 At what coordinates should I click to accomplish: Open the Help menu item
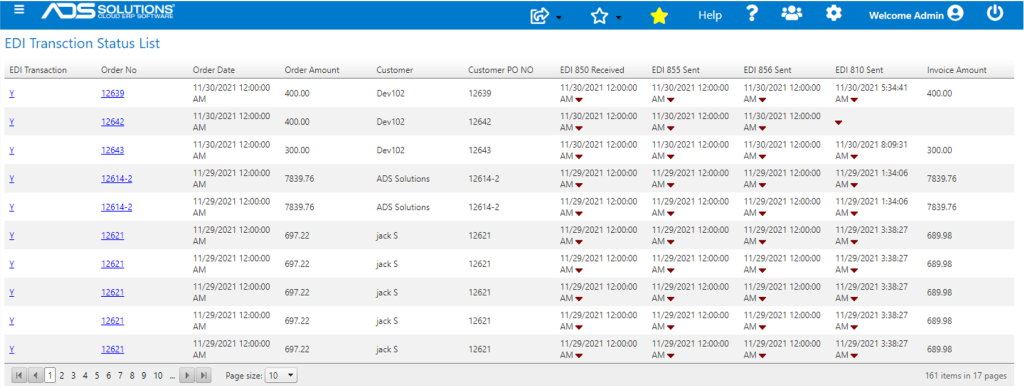pos(710,16)
